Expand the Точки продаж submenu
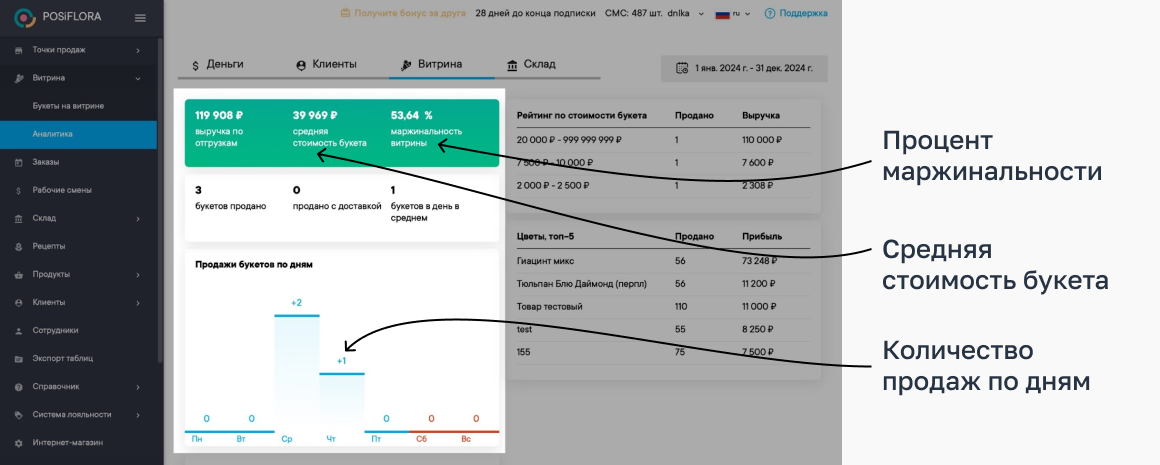1160x465 pixels. pos(138,50)
